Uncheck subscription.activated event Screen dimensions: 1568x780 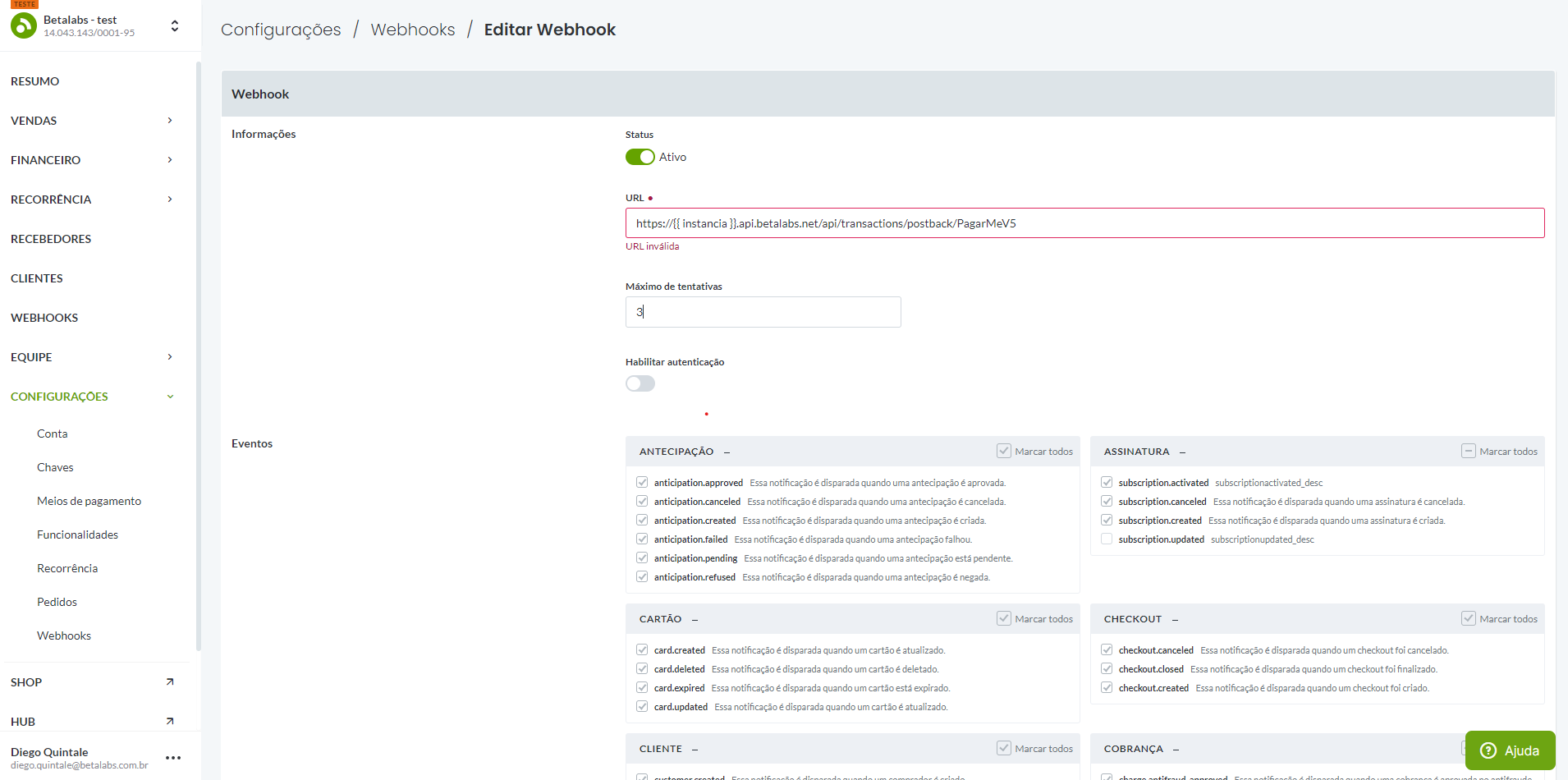tap(1107, 482)
